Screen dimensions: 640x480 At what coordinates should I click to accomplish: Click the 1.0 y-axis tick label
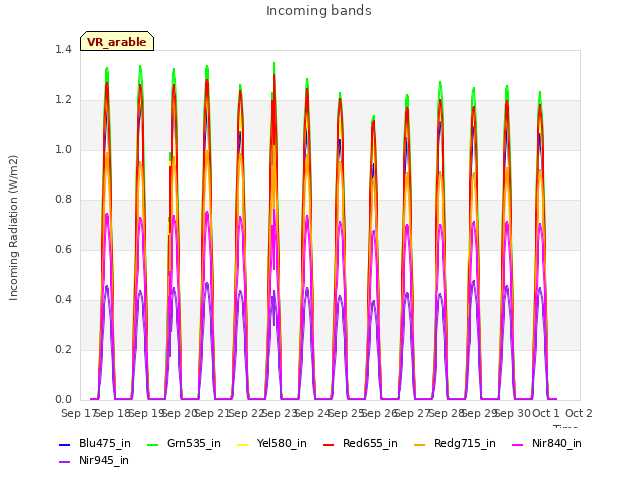tap(63, 149)
